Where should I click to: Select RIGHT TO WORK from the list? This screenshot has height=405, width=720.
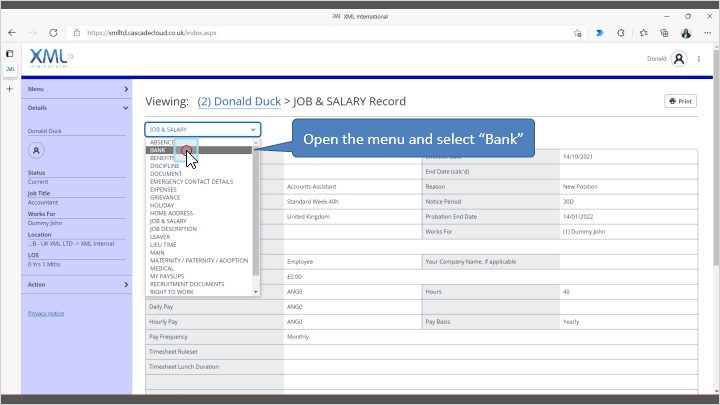coord(199,292)
